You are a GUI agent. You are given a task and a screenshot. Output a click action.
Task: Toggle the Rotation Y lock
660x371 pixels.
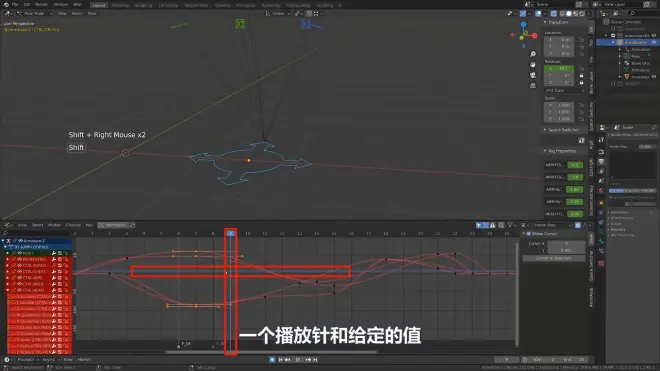[581, 75]
